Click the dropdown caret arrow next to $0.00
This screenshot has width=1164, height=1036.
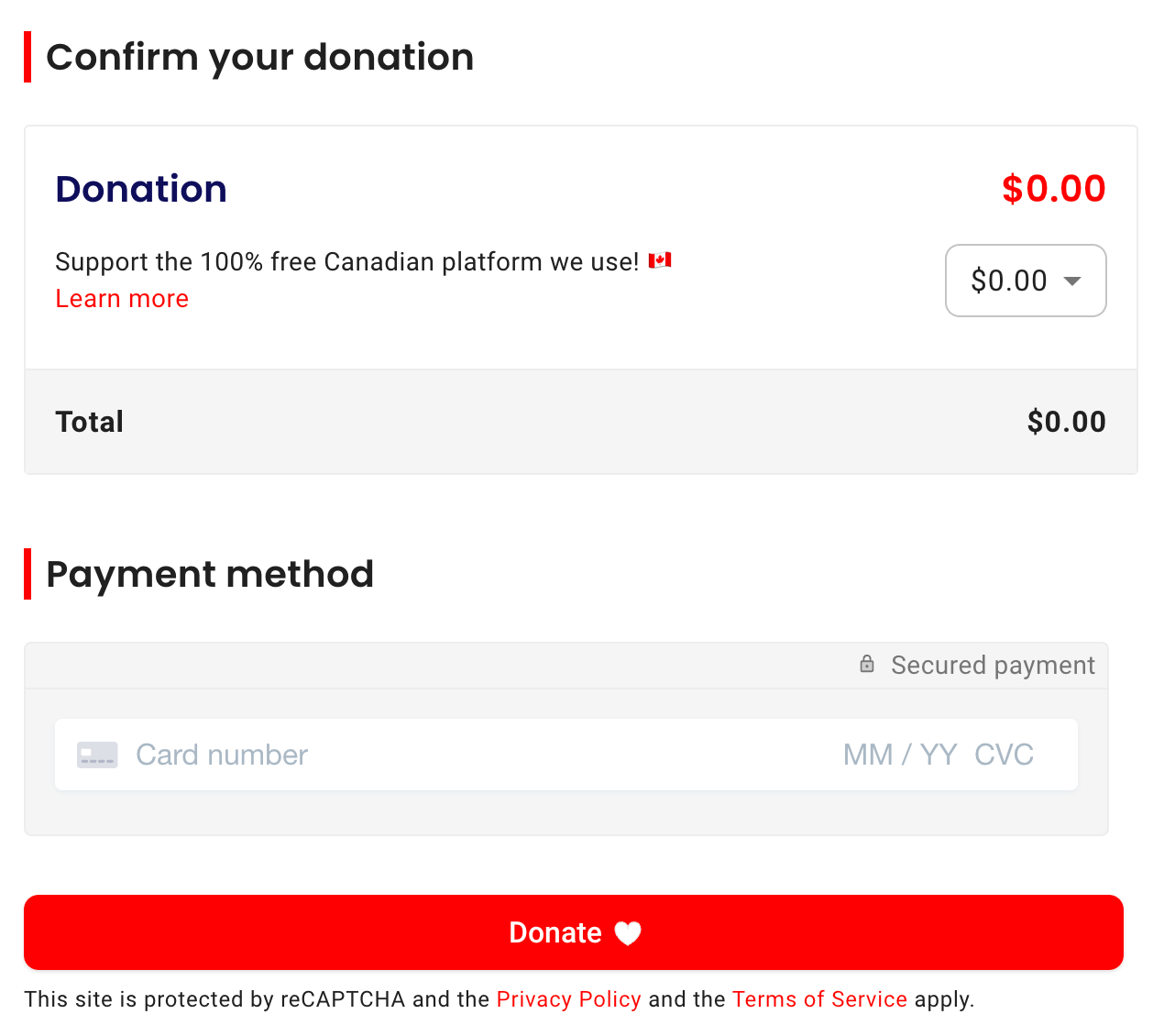click(x=1072, y=281)
